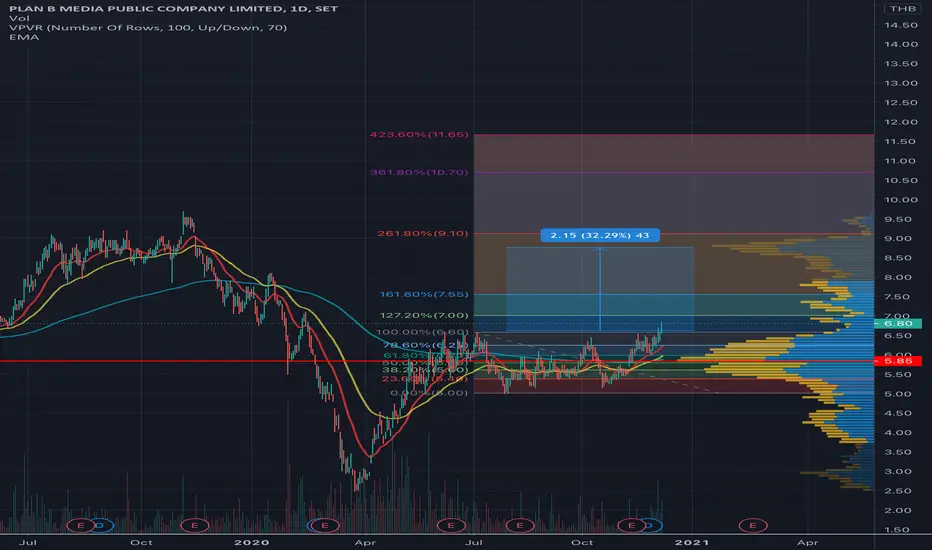Open the latest blue dividend D marker
This screenshot has width=932, height=550.
653,525
